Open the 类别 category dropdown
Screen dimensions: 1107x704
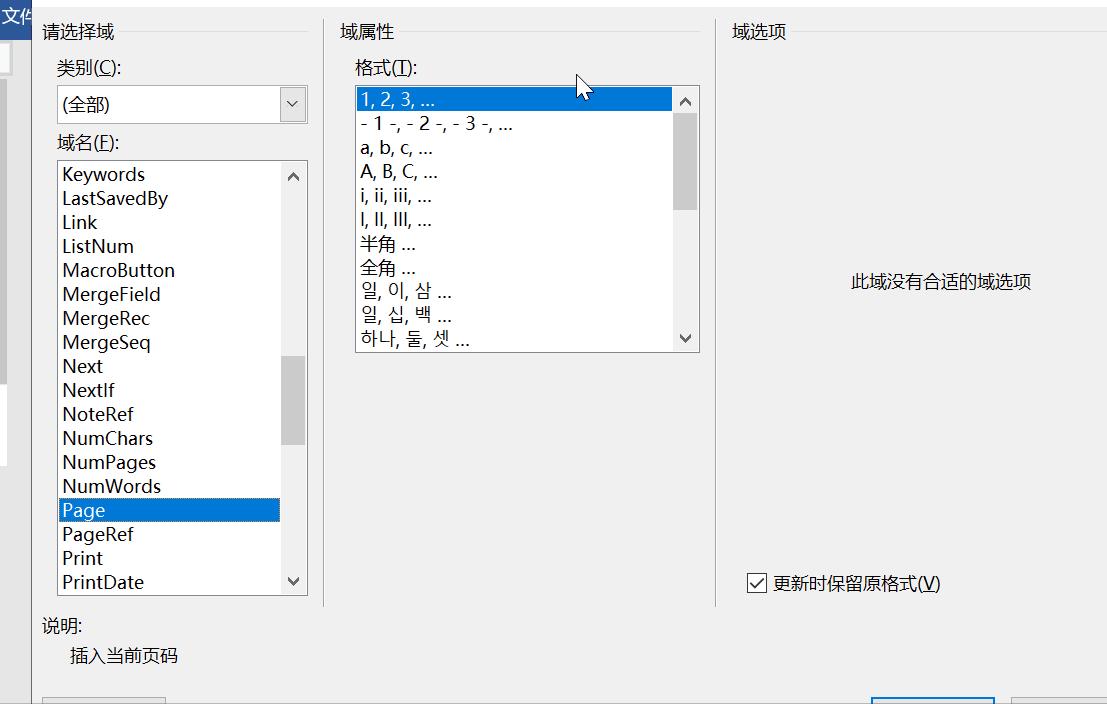click(292, 104)
